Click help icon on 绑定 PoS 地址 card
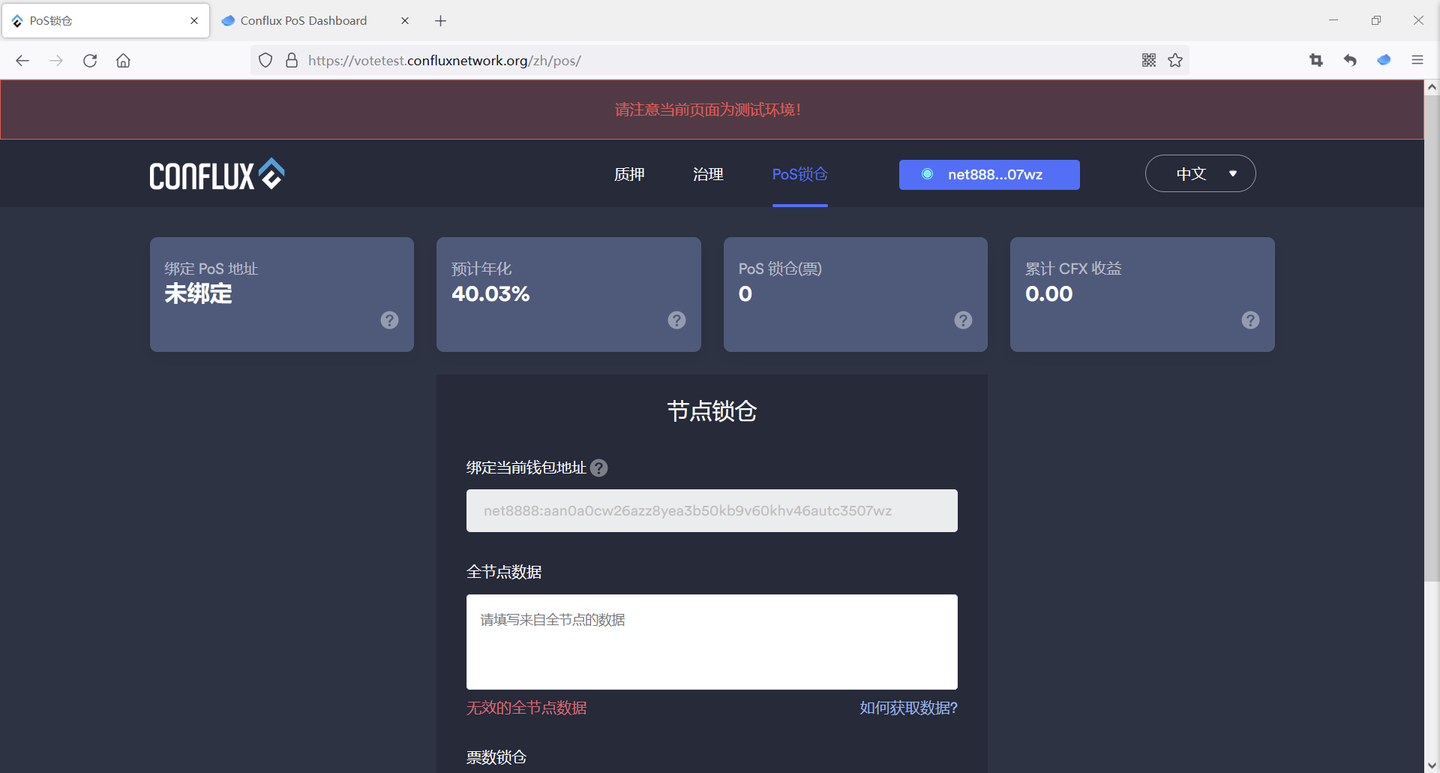 tap(390, 320)
